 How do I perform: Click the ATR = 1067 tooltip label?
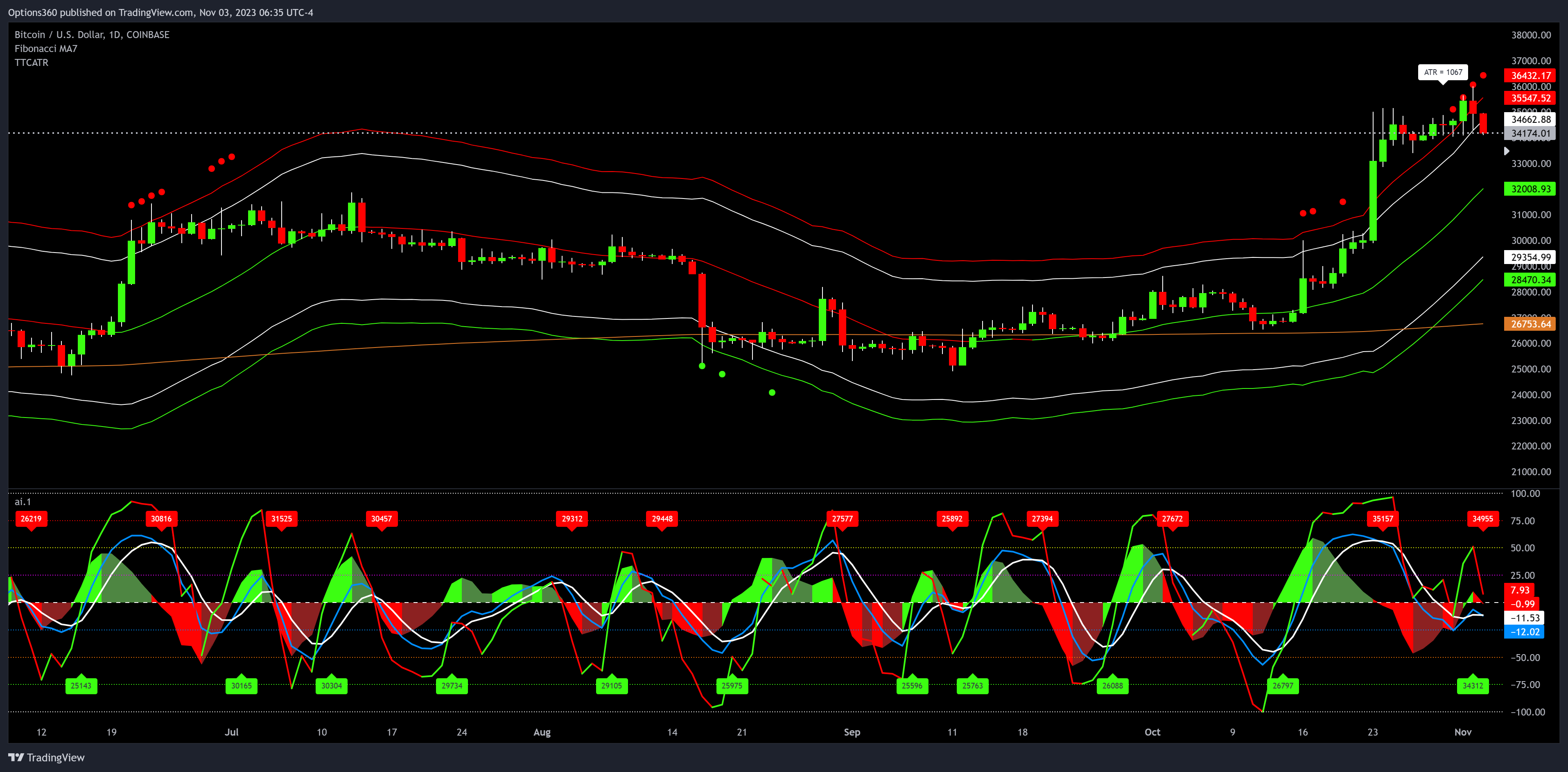coord(1443,72)
